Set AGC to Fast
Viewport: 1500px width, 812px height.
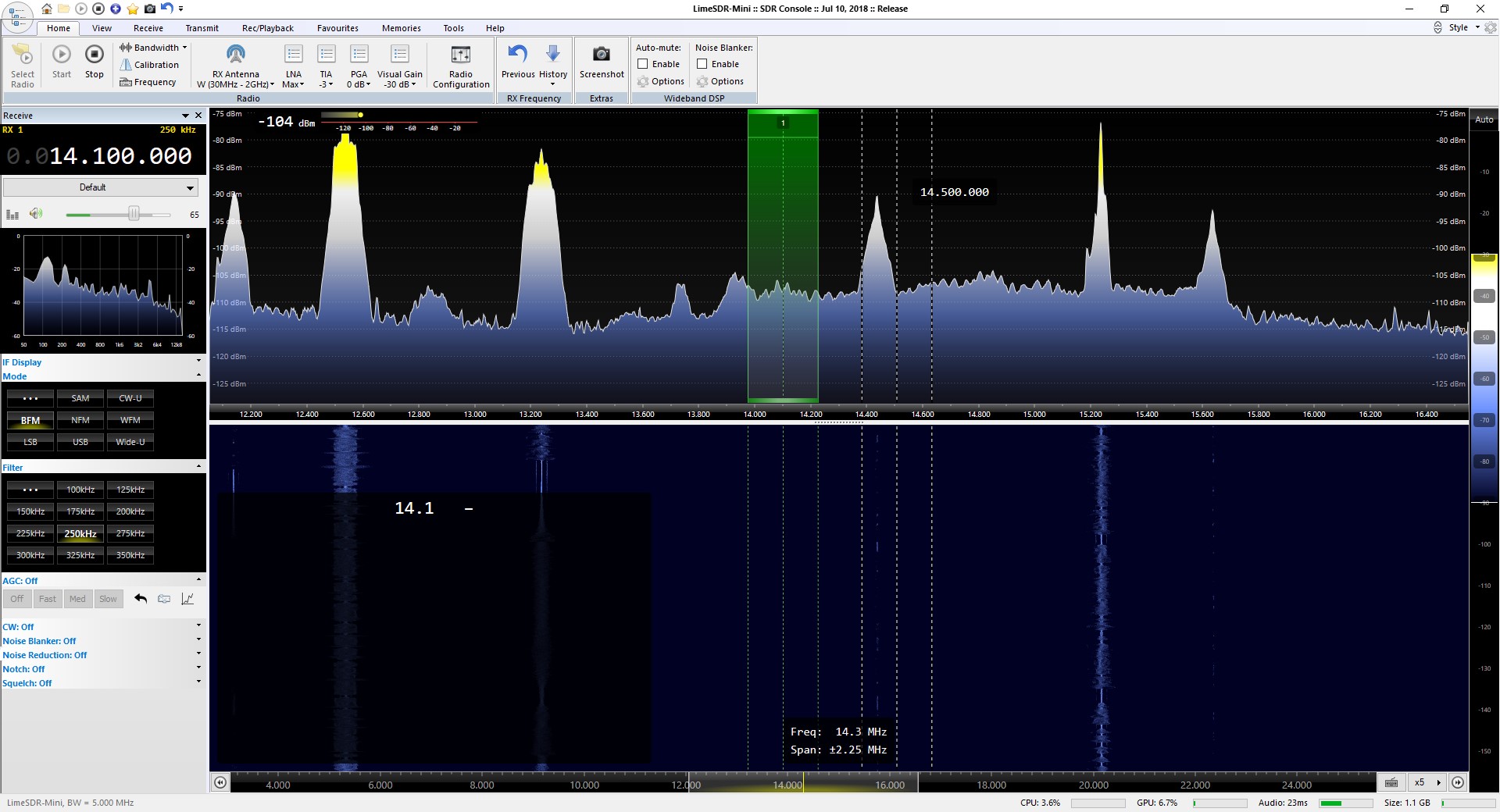pos(48,599)
